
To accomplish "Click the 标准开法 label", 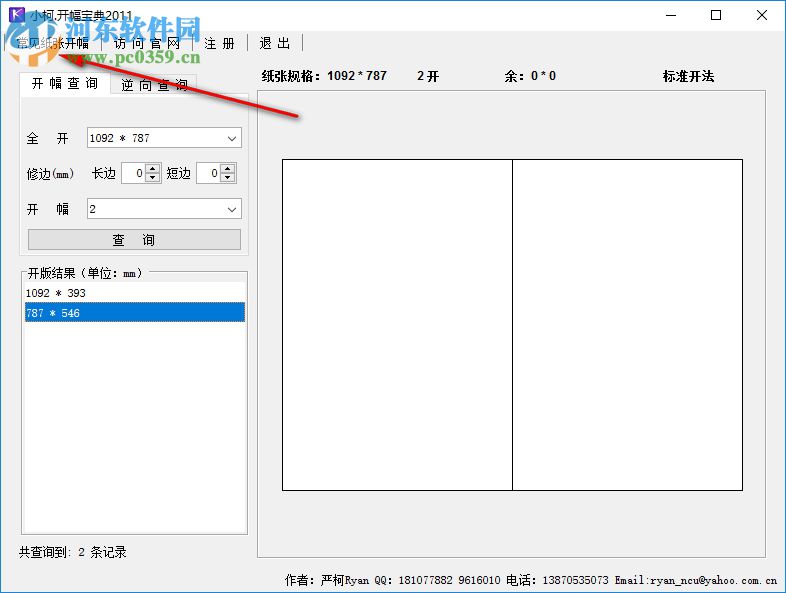I will [x=688, y=76].
